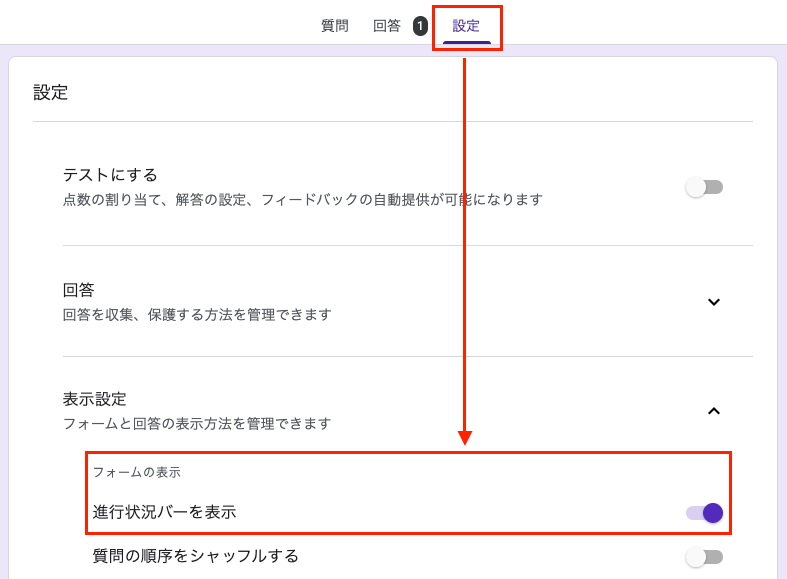Click the 回答 section title in settings
Screen dimensions: 787x579
[79, 290]
